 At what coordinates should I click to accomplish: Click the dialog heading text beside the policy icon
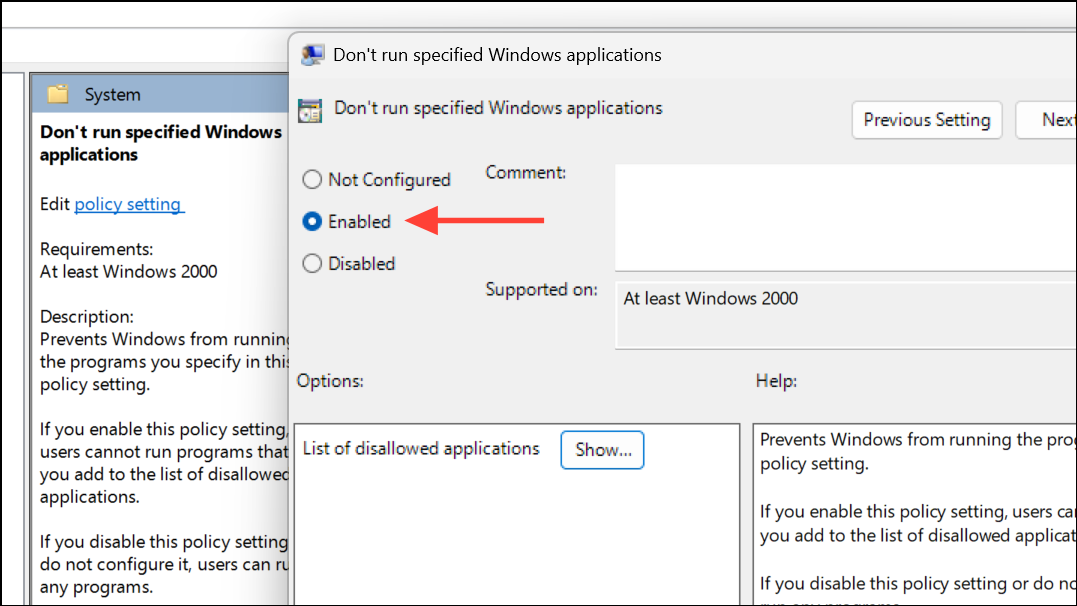pos(498,108)
